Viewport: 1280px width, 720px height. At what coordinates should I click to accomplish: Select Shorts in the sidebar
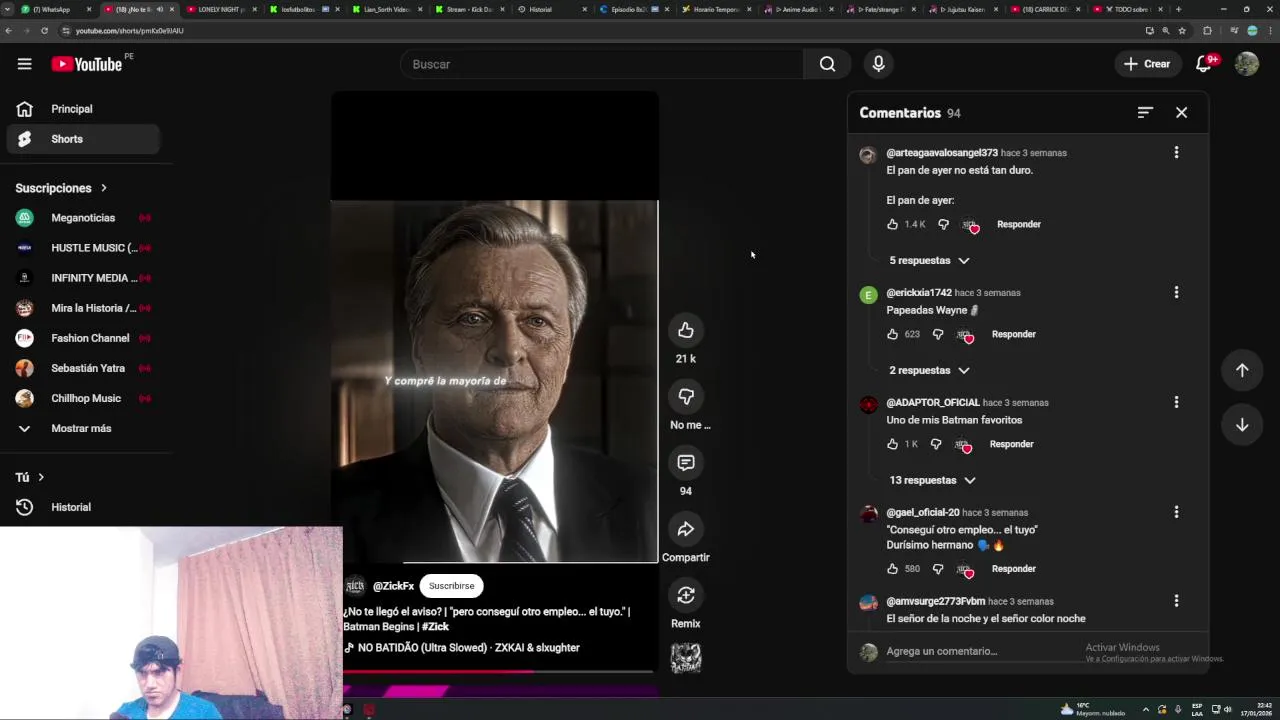coord(82,139)
